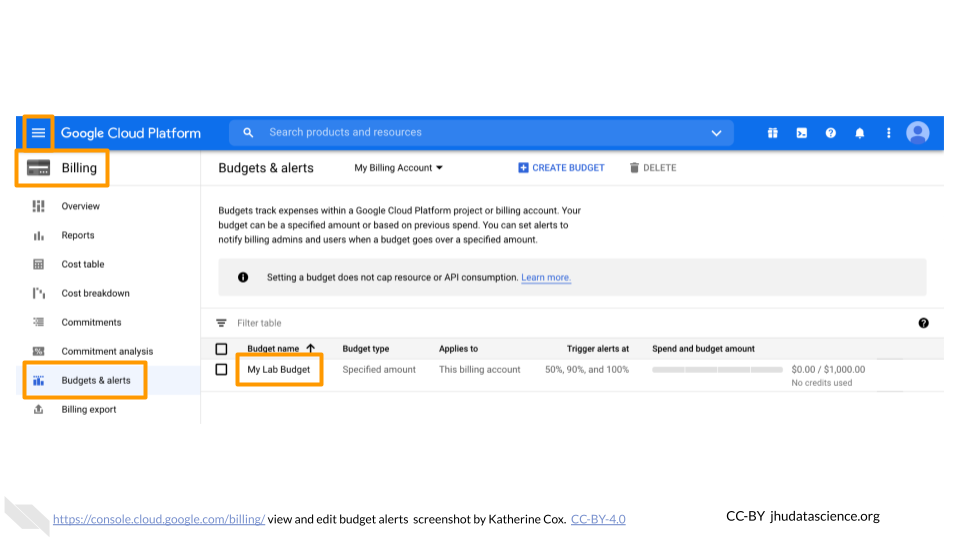Click the Cost breakdown icon
This screenshot has width=960, height=540.
coord(39,293)
